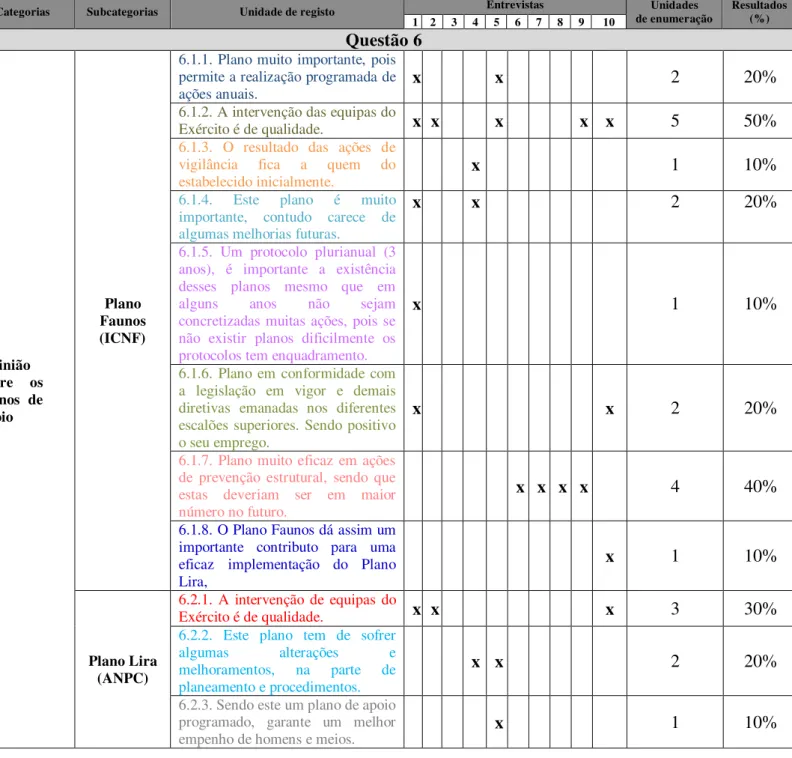
Task: Click the 'Unidades de enumeração' header
Action: [674, 12]
